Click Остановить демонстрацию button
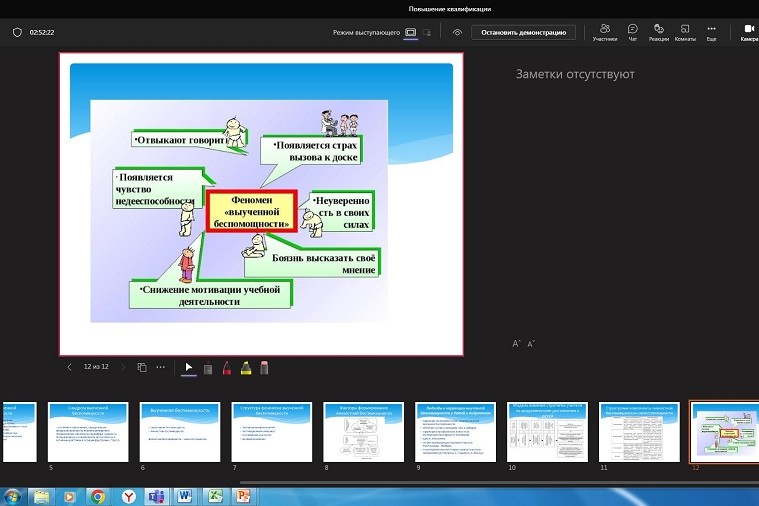Screen dimensions: 759x506 (x=523, y=32)
